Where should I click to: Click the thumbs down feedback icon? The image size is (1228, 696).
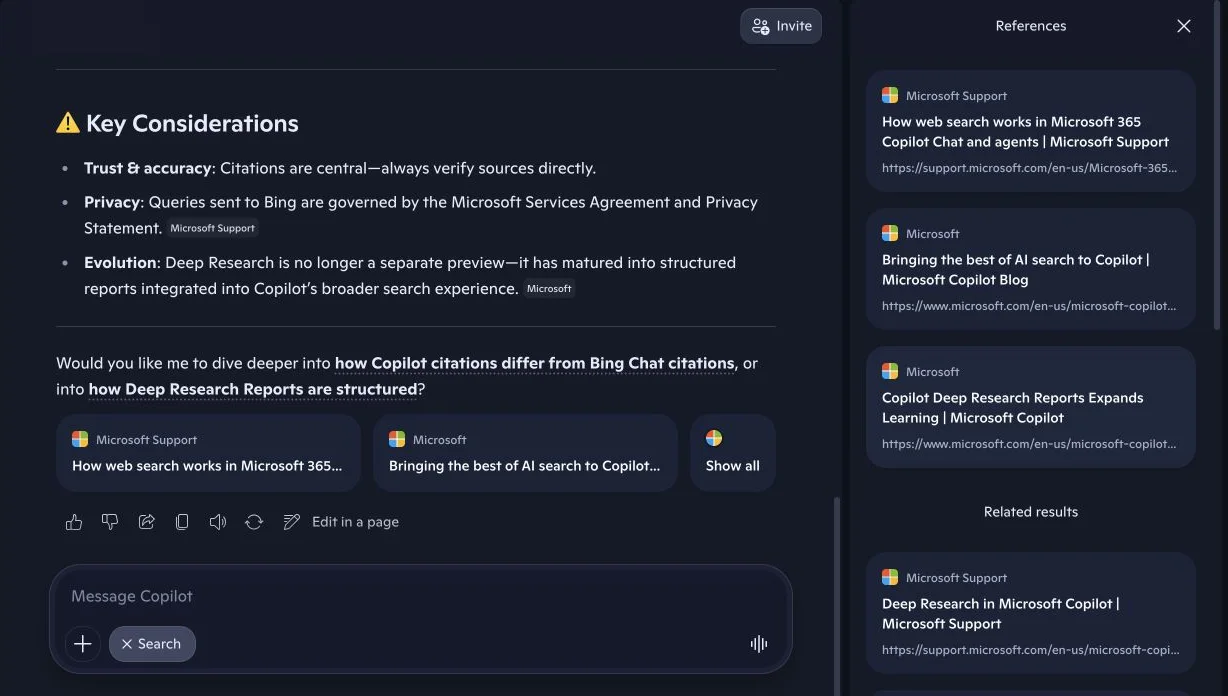click(x=110, y=522)
